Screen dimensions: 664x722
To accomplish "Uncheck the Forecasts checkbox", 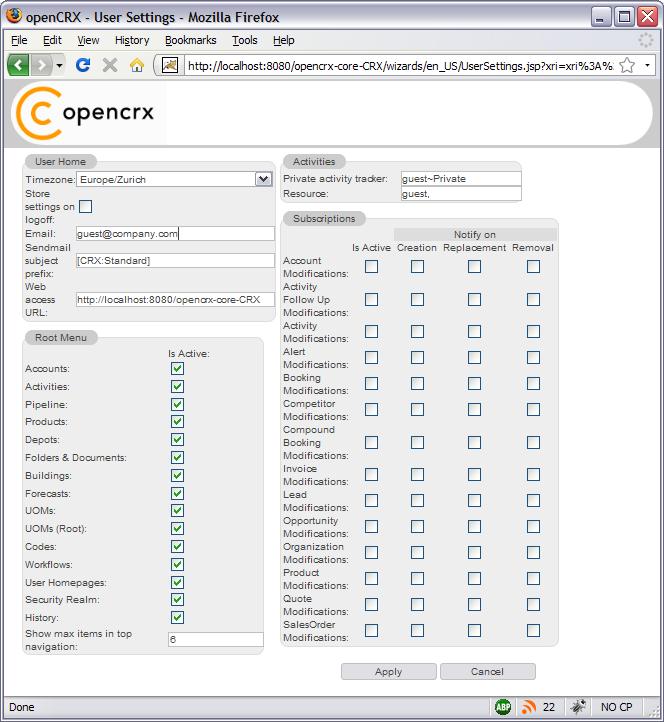I will click(177, 493).
